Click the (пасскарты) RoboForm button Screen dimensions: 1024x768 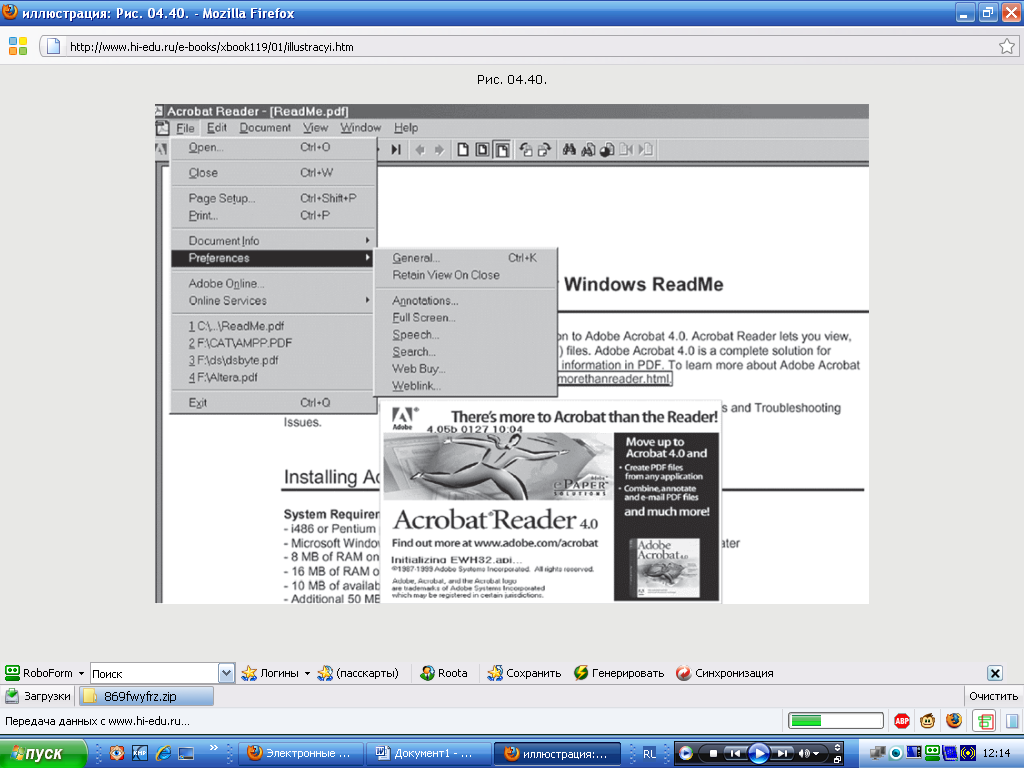(358, 673)
